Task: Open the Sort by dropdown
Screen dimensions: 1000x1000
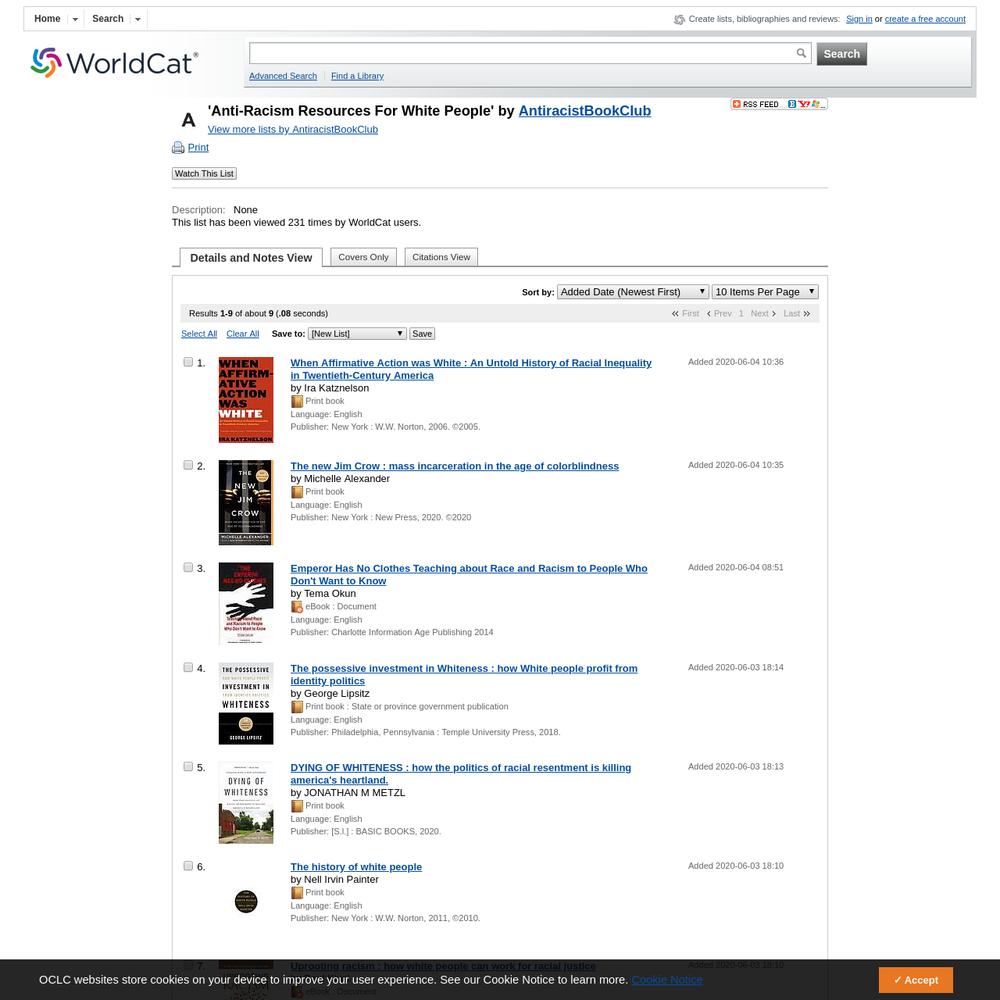Action: (633, 291)
